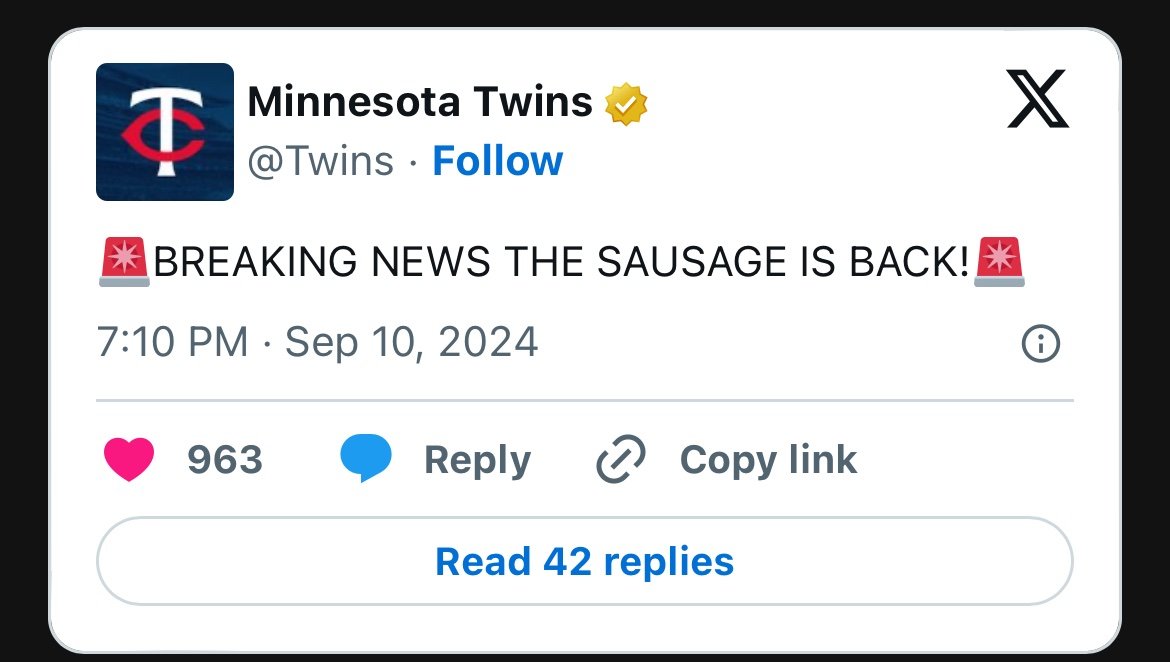Click the Reply text label

coord(477,460)
